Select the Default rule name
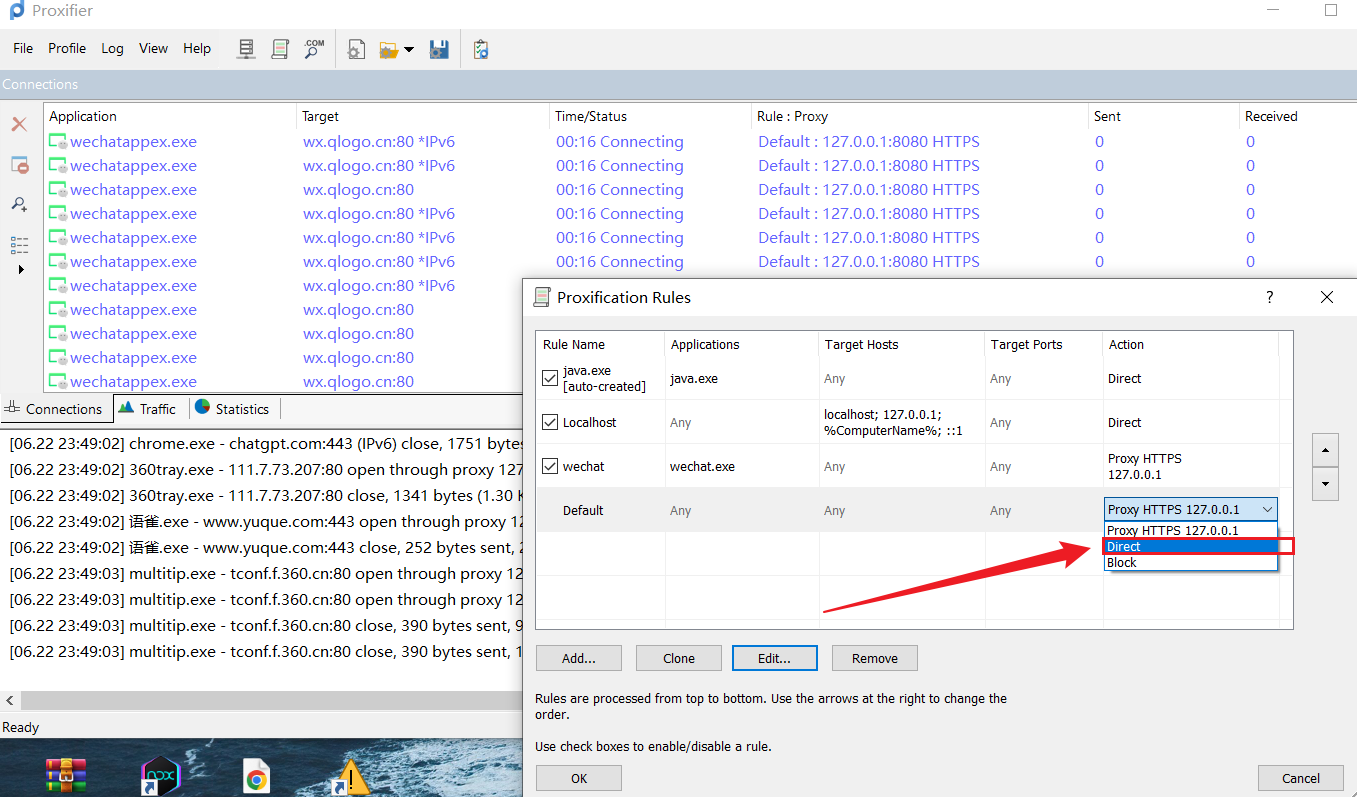The image size is (1357, 797). [583, 510]
